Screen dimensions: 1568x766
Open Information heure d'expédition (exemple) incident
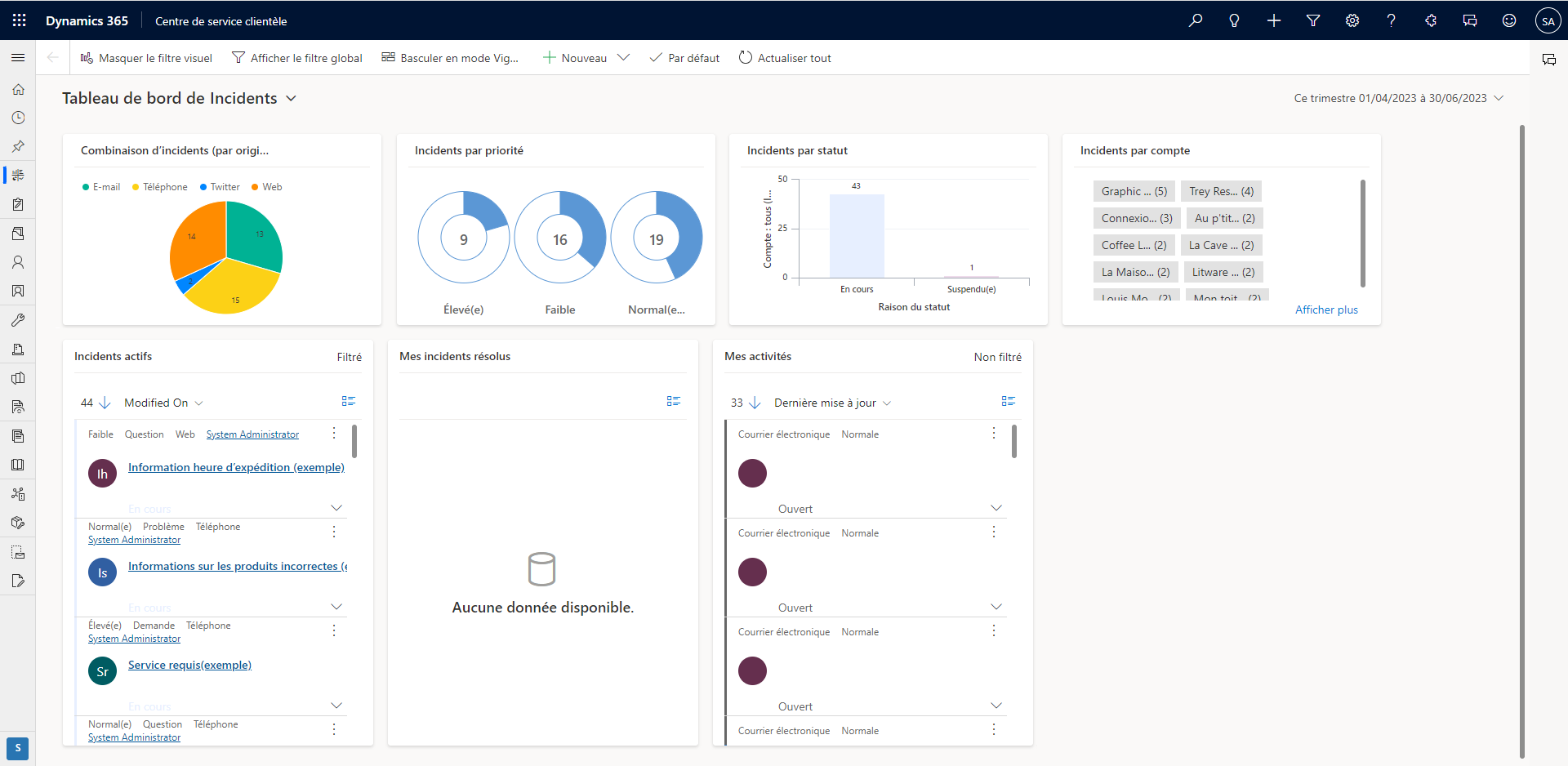[x=236, y=467]
